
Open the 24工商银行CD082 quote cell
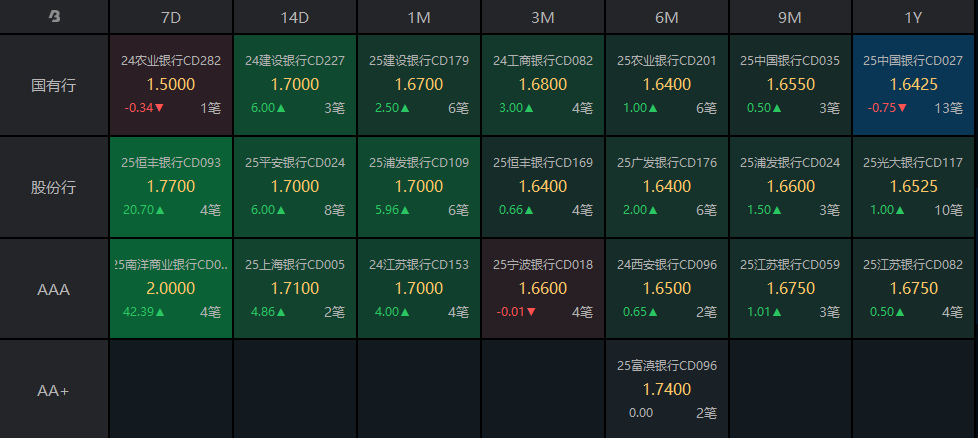pyautogui.click(x=543, y=85)
